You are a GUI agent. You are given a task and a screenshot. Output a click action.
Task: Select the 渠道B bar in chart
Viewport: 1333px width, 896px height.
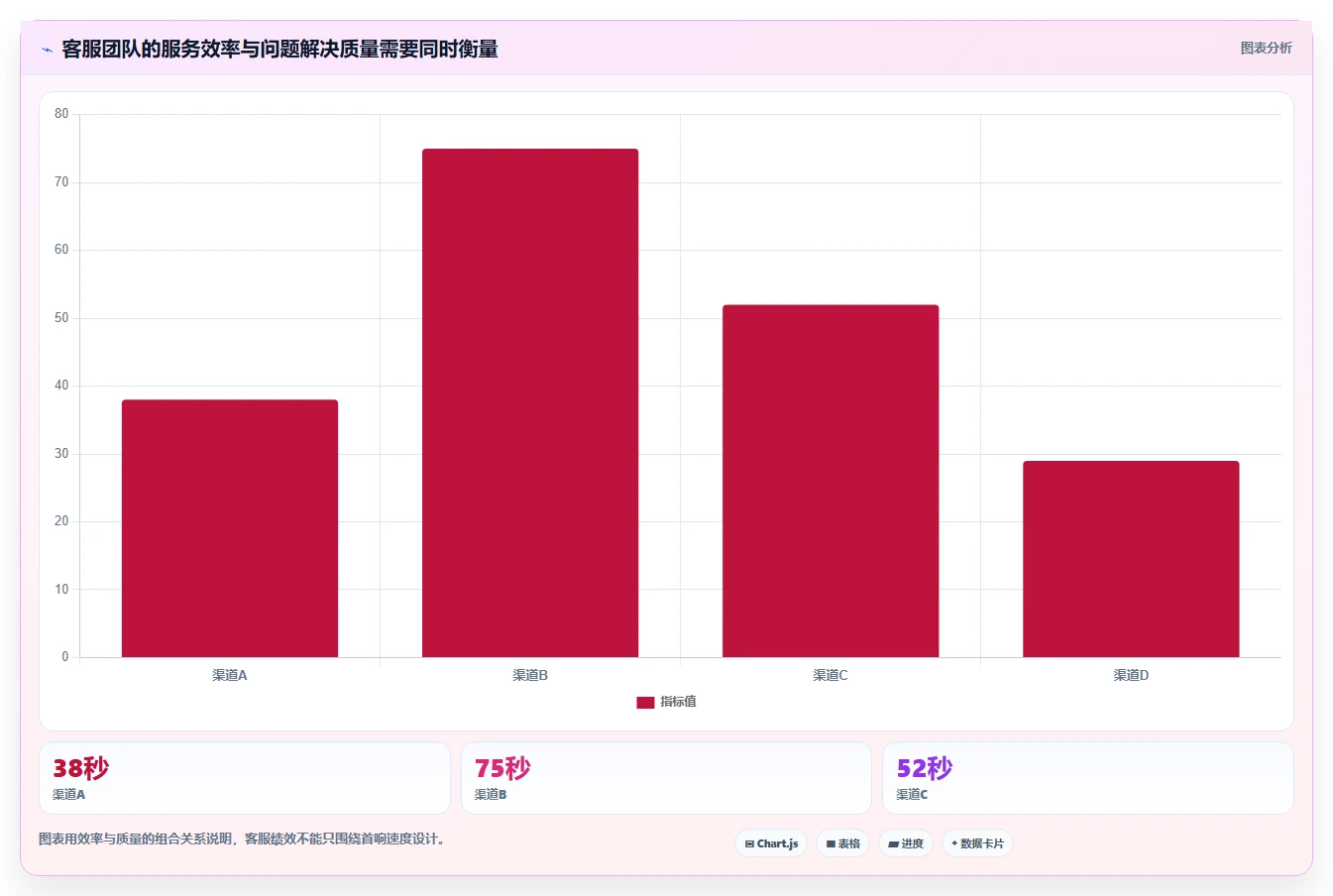pos(530,402)
